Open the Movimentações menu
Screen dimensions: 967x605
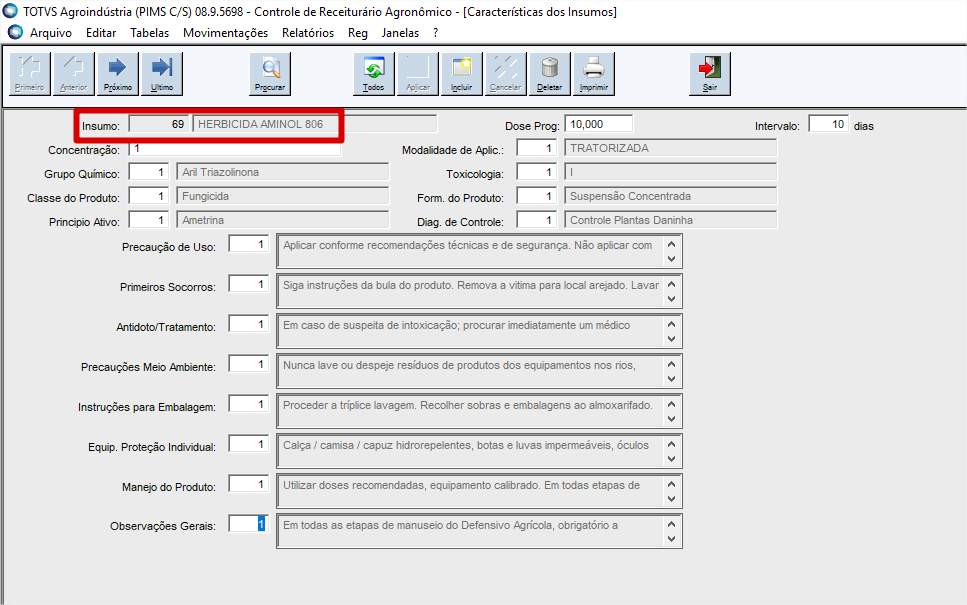[x=225, y=33]
